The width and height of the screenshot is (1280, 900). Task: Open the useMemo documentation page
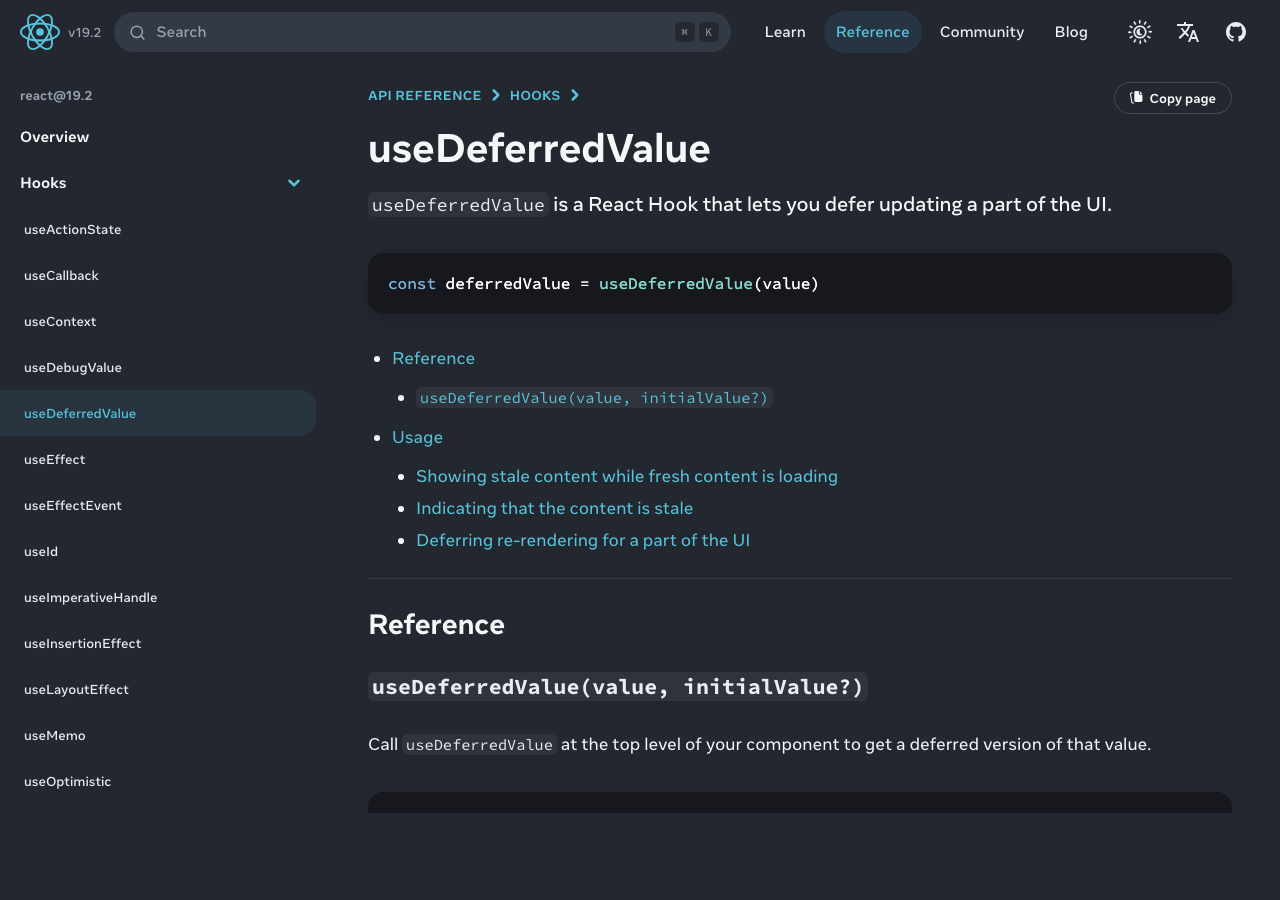pos(55,735)
